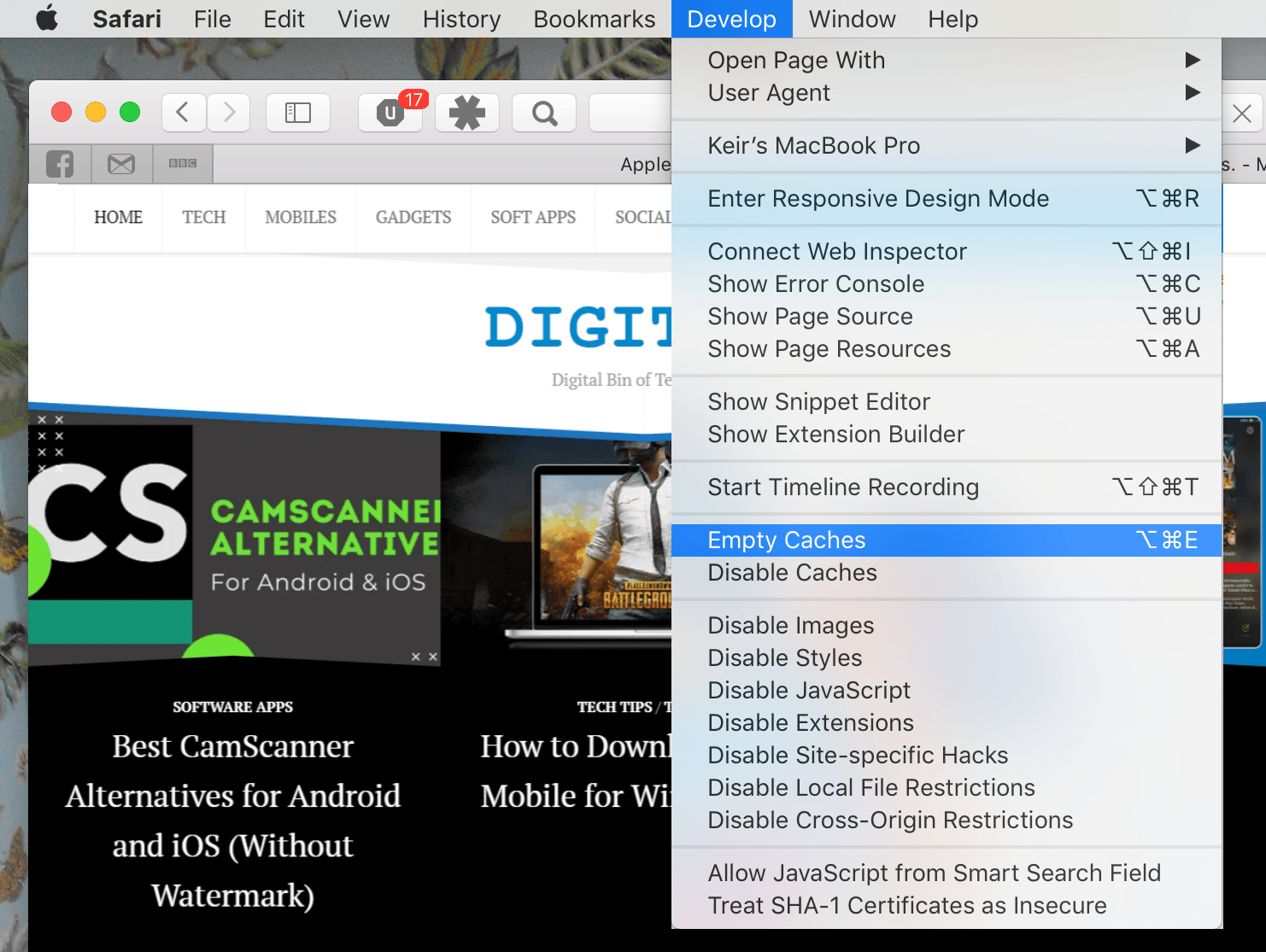Image resolution: width=1266 pixels, height=952 pixels.
Task: Open the HOME nav link
Action: (118, 218)
